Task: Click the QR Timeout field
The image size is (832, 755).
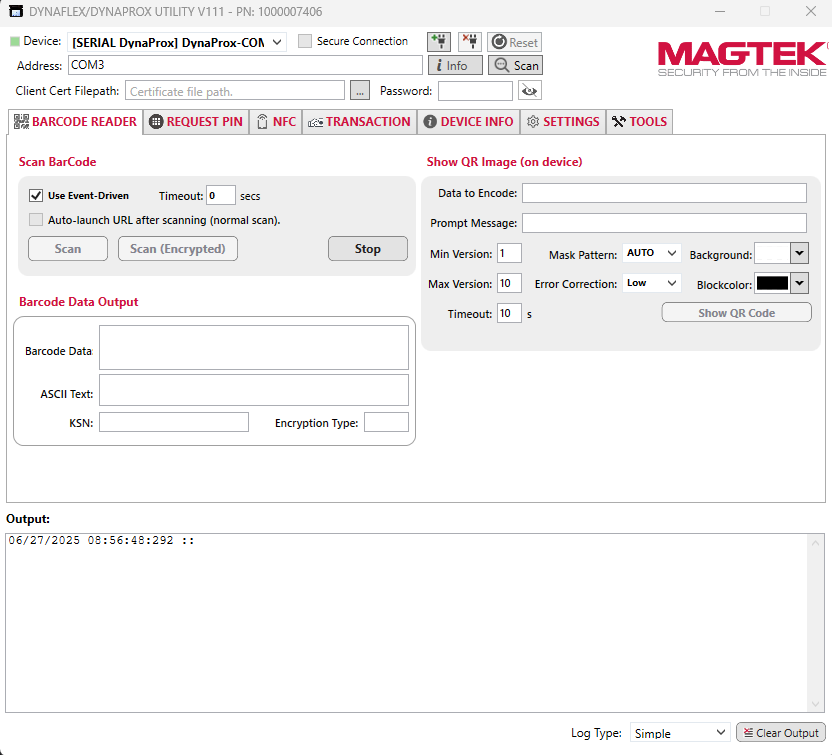Action: coord(509,313)
